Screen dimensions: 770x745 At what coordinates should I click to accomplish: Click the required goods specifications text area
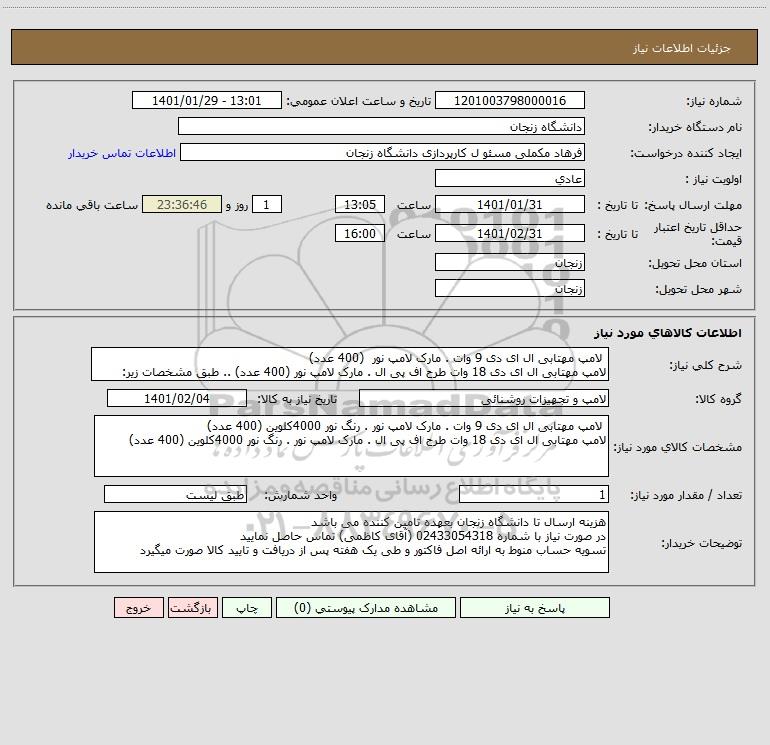(x=351, y=446)
